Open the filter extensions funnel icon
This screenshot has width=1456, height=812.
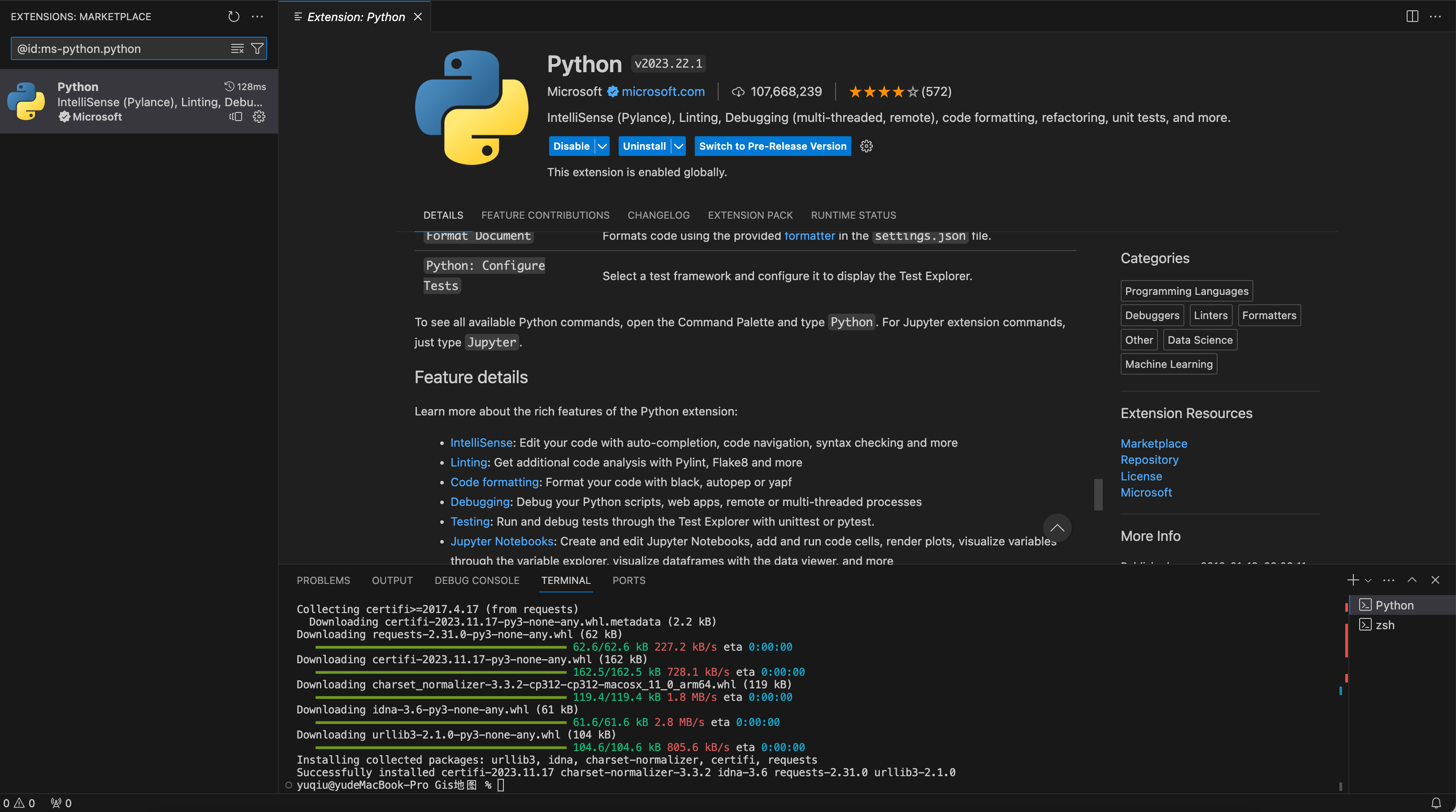[257, 48]
